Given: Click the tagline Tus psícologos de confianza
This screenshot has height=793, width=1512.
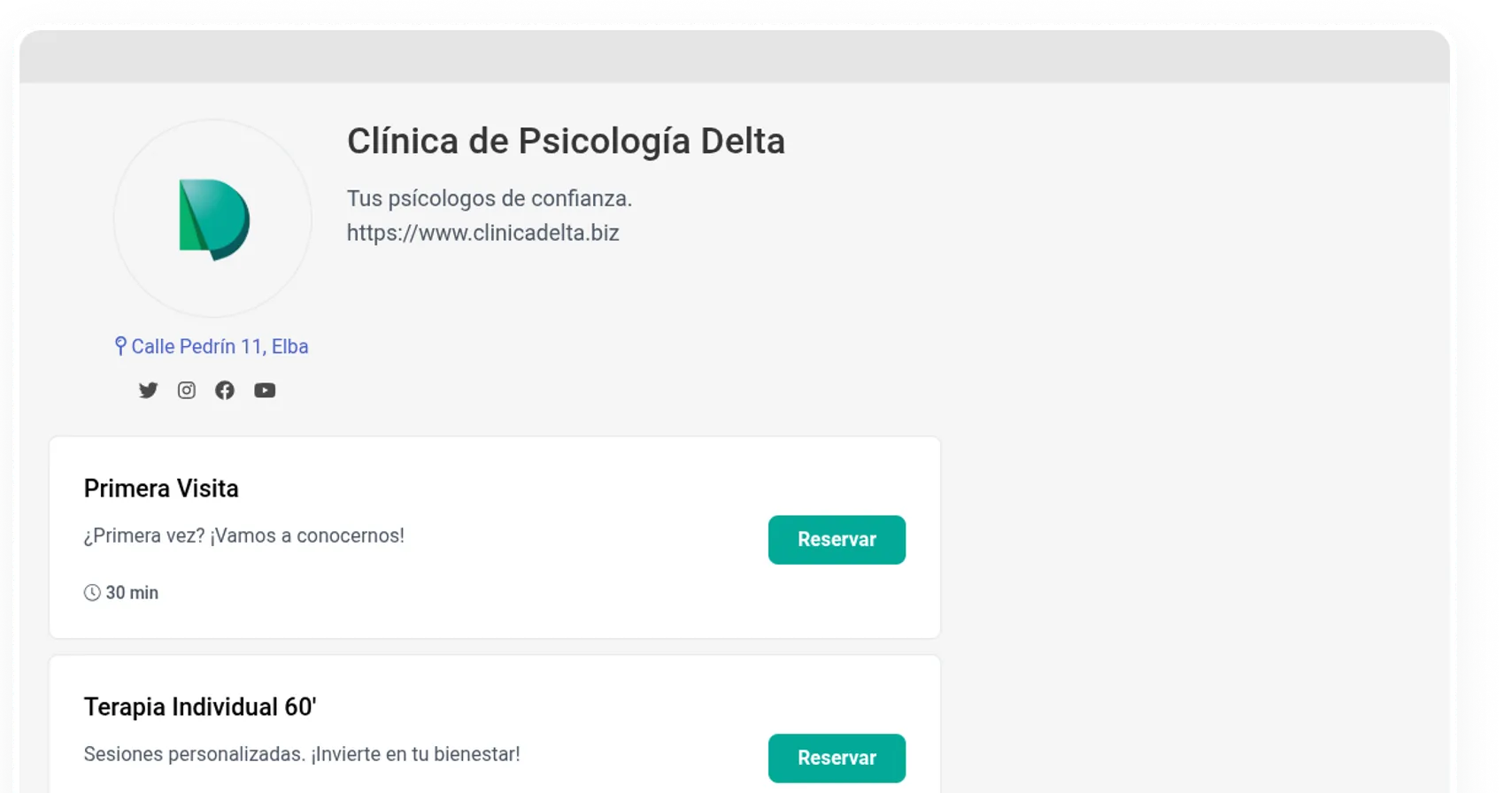Looking at the screenshot, I should (490, 198).
